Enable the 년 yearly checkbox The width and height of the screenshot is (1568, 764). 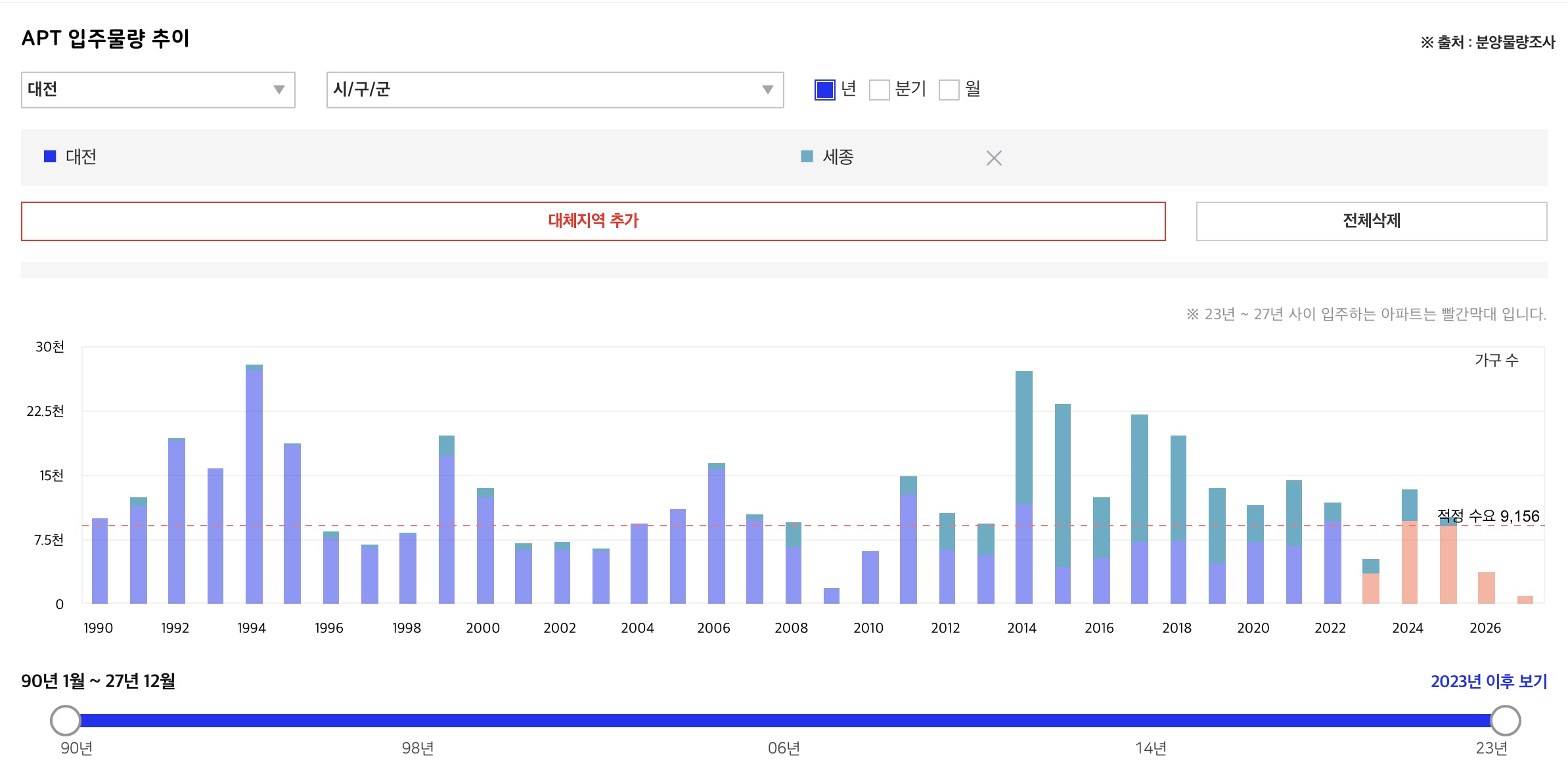click(824, 89)
